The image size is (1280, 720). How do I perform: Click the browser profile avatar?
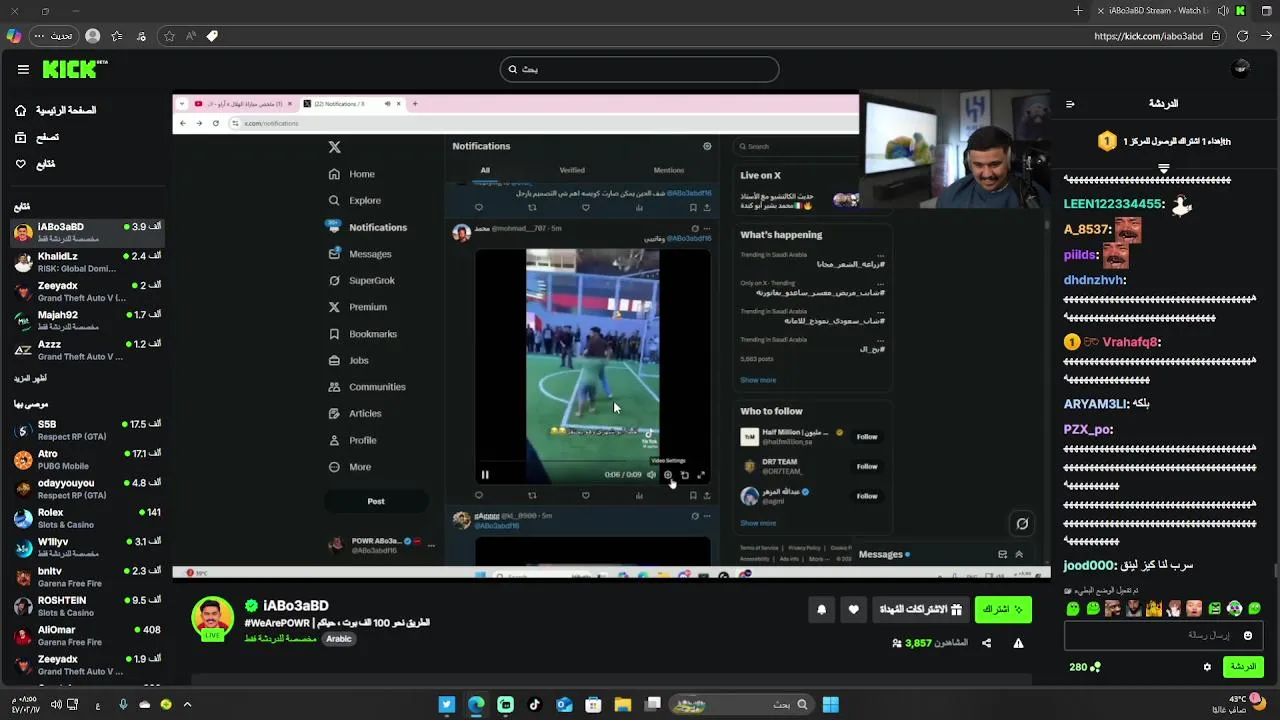[93, 36]
